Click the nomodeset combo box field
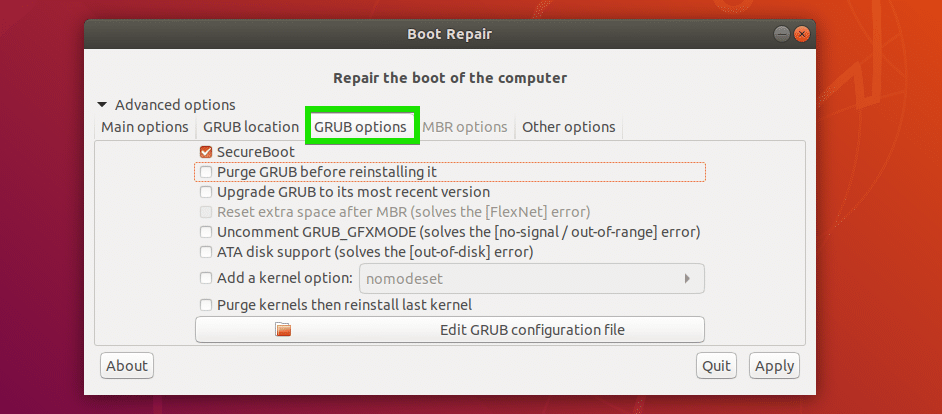Viewport: 942px width, 414px height. (532, 279)
